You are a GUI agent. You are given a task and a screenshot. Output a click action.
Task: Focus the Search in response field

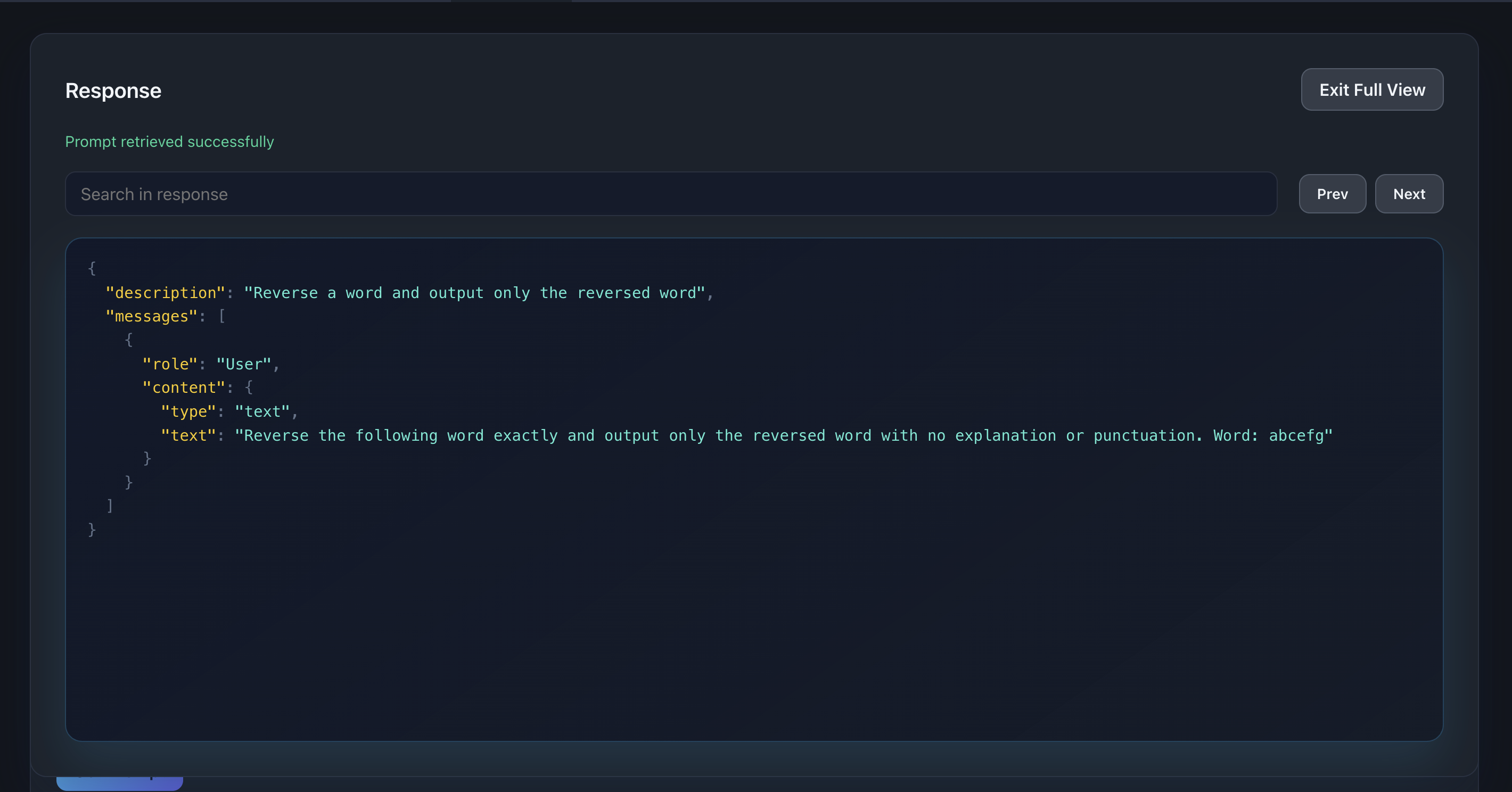click(670, 194)
